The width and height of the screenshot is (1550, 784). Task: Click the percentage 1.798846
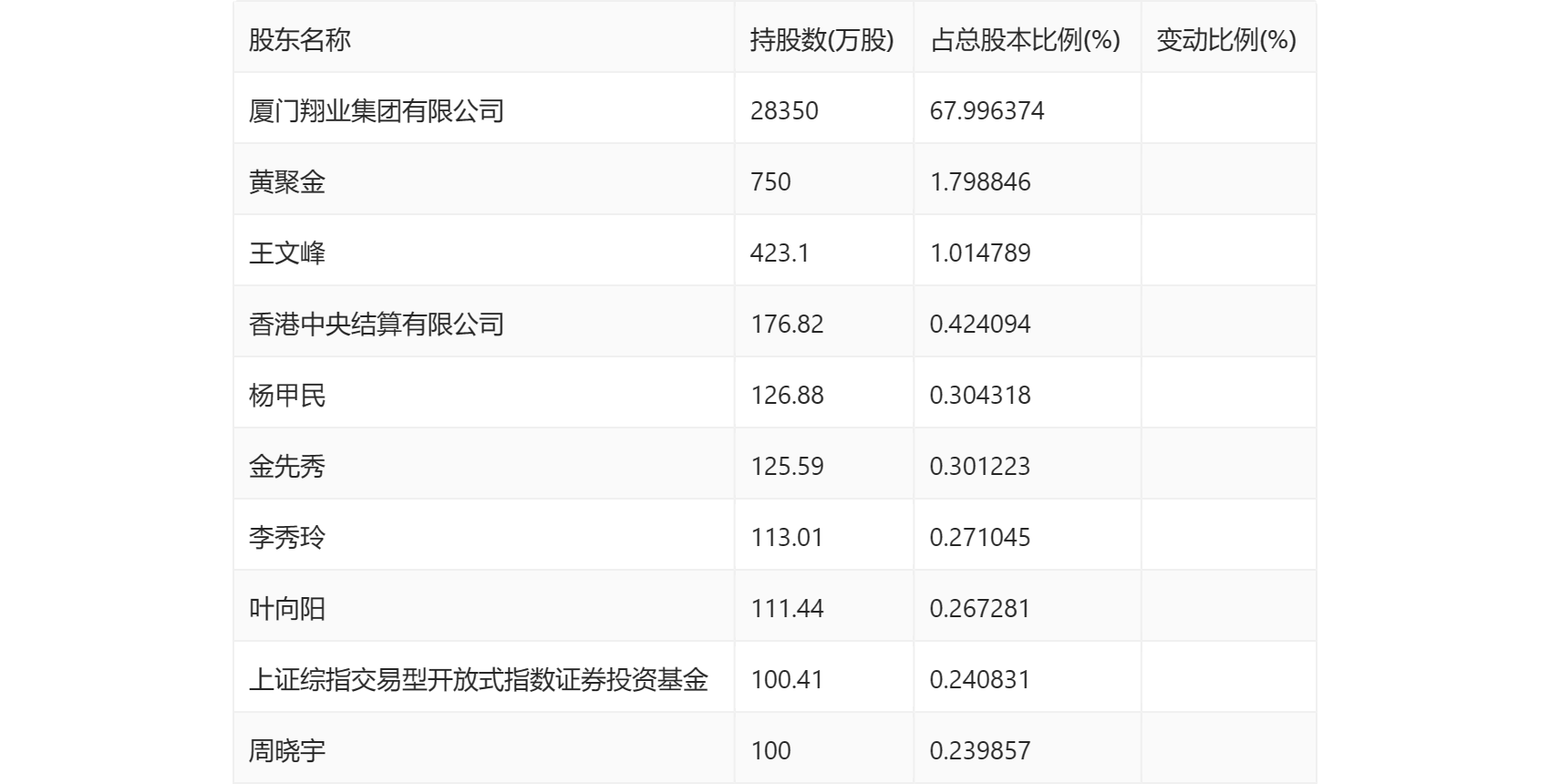tap(980, 182)
